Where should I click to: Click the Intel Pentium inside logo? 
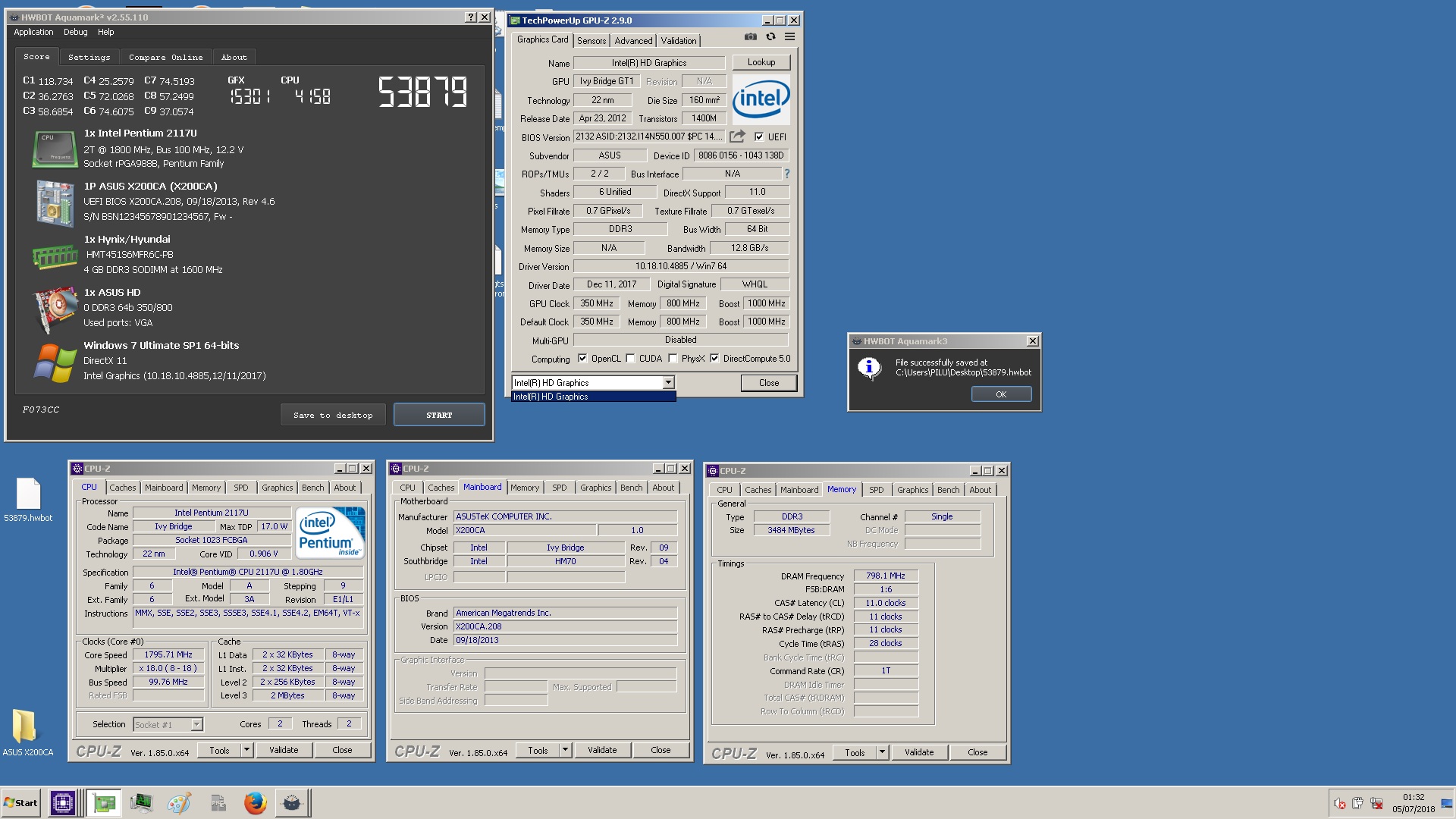[x=330, y=533]
